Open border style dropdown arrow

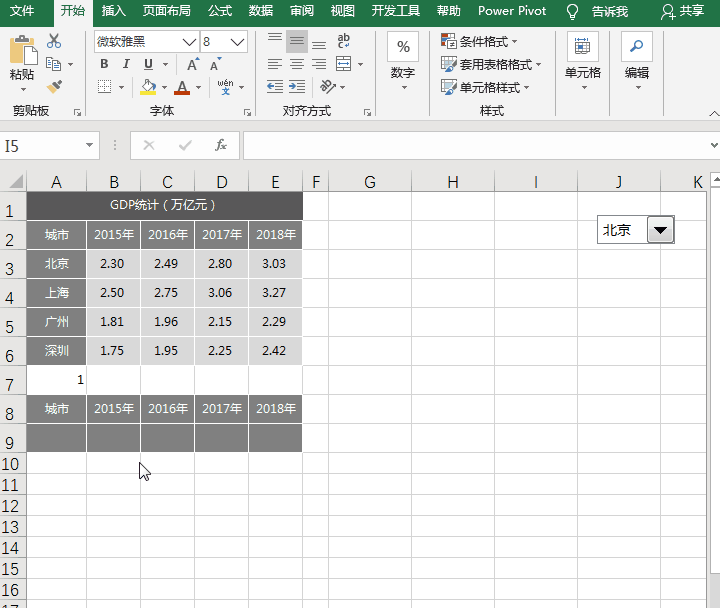pos(121,87)
